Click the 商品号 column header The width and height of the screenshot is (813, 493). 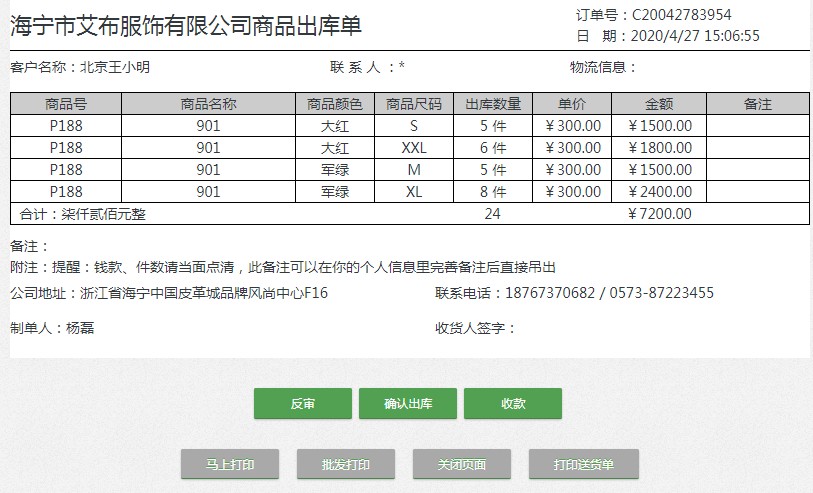66,104
